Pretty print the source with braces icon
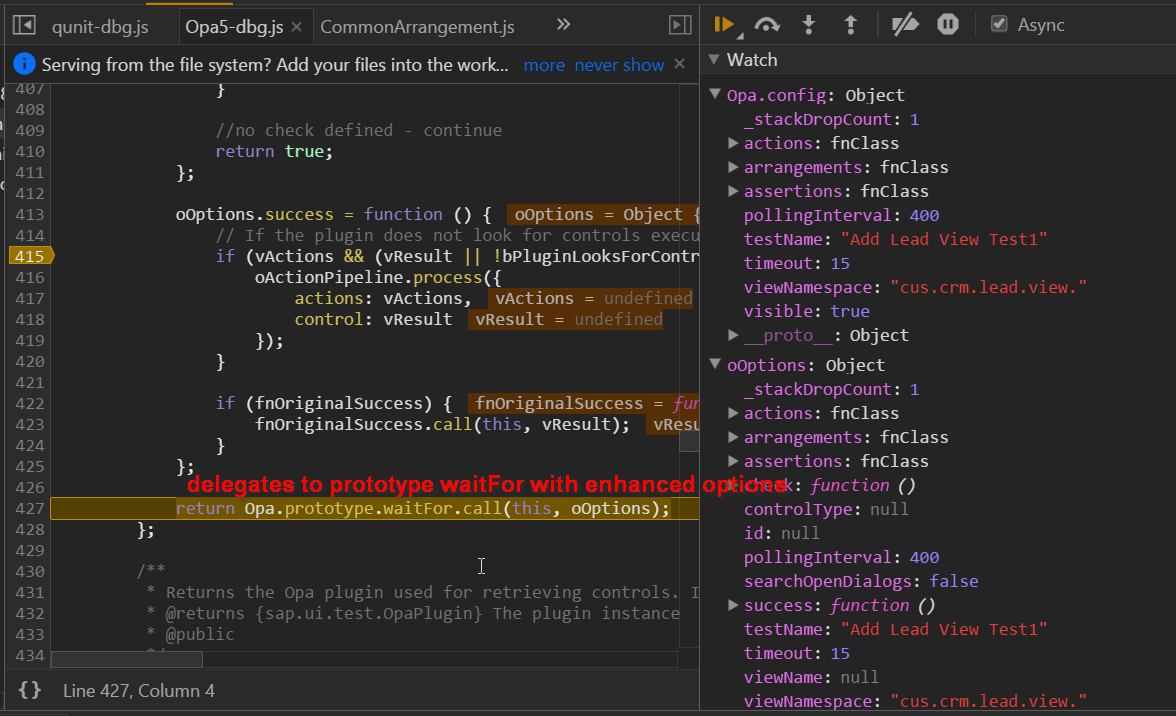Screen dimensions: 1176x716 click(x=29, y=690)
